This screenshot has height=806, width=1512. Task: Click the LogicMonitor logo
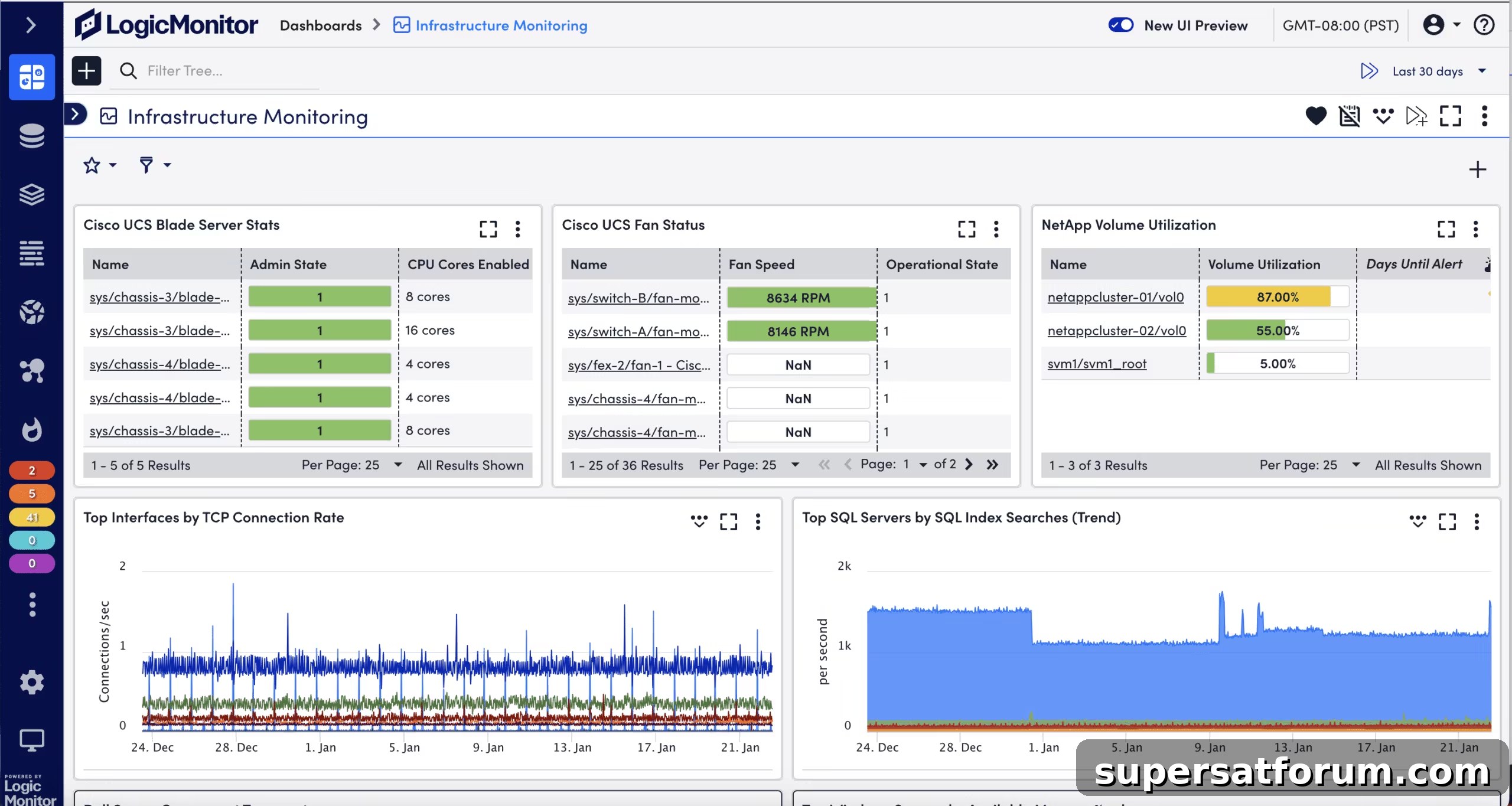point(167,25)
